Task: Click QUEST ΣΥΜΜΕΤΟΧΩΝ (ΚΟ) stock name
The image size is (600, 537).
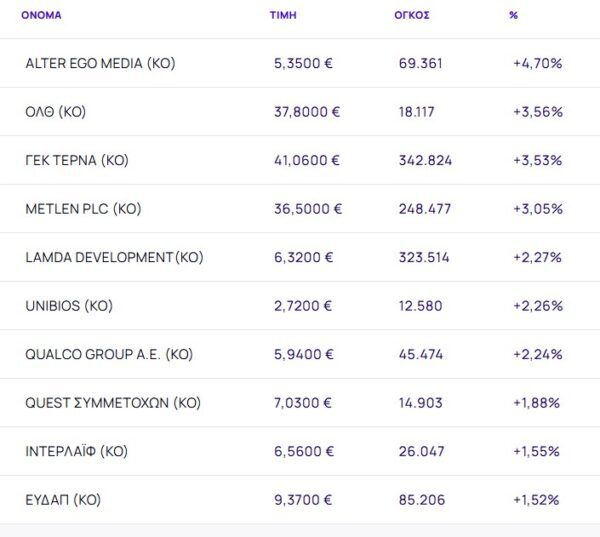Action: pyautogui.click(x=113, y=403)
